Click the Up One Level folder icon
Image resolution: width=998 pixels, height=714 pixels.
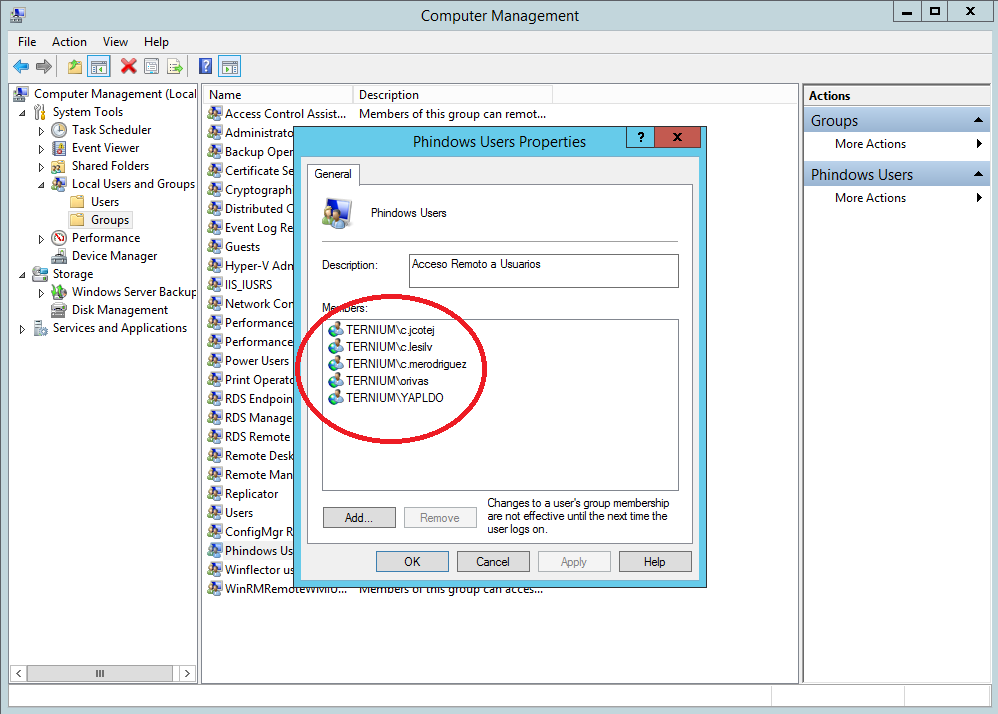tap(75, 67)
